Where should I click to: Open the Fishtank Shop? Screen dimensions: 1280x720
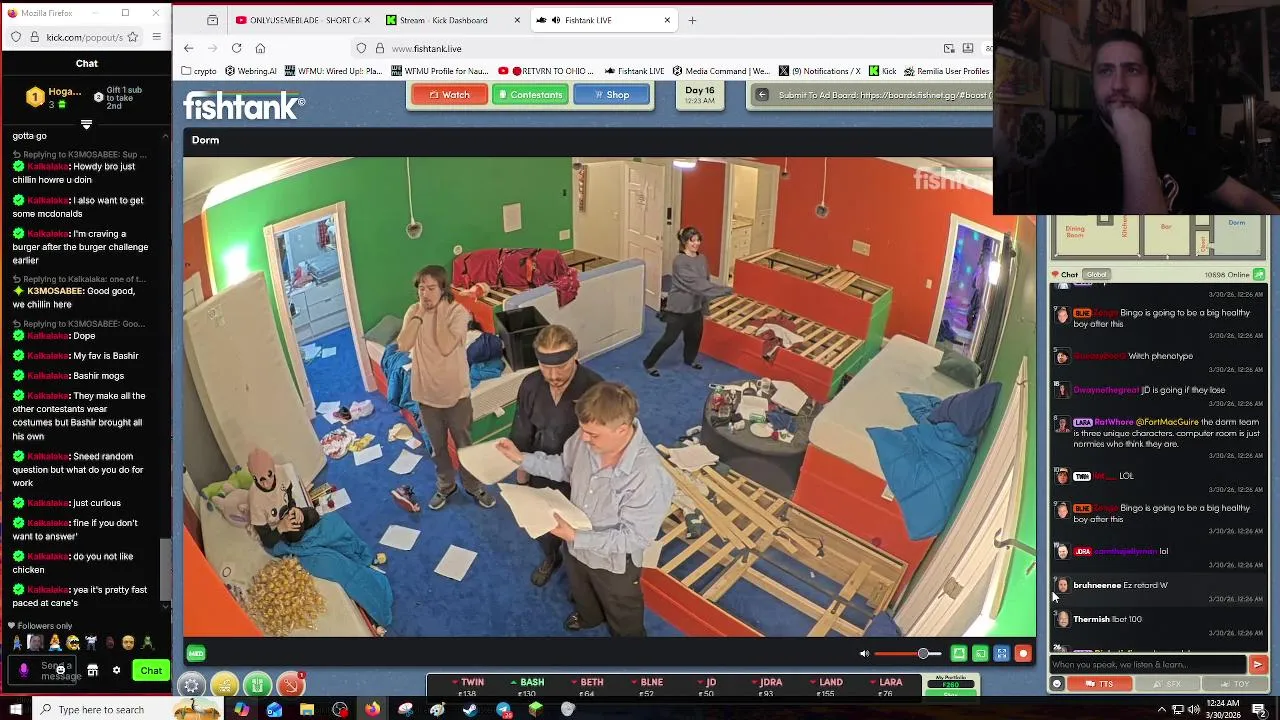(611, 95)
